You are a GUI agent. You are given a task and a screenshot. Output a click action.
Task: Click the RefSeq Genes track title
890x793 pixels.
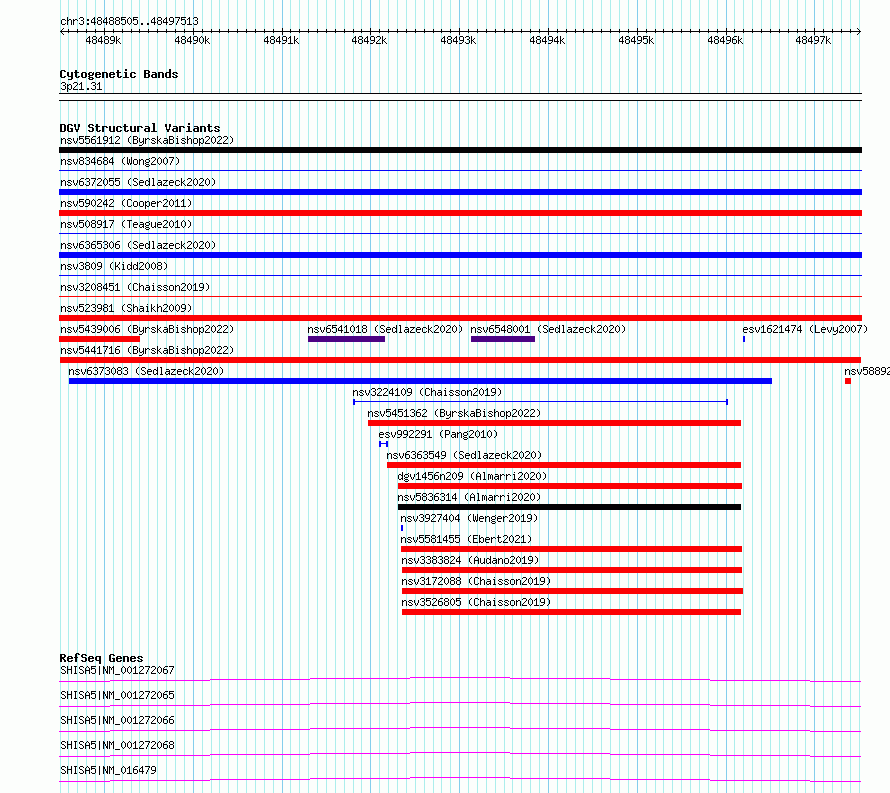[x=101, y=658]
